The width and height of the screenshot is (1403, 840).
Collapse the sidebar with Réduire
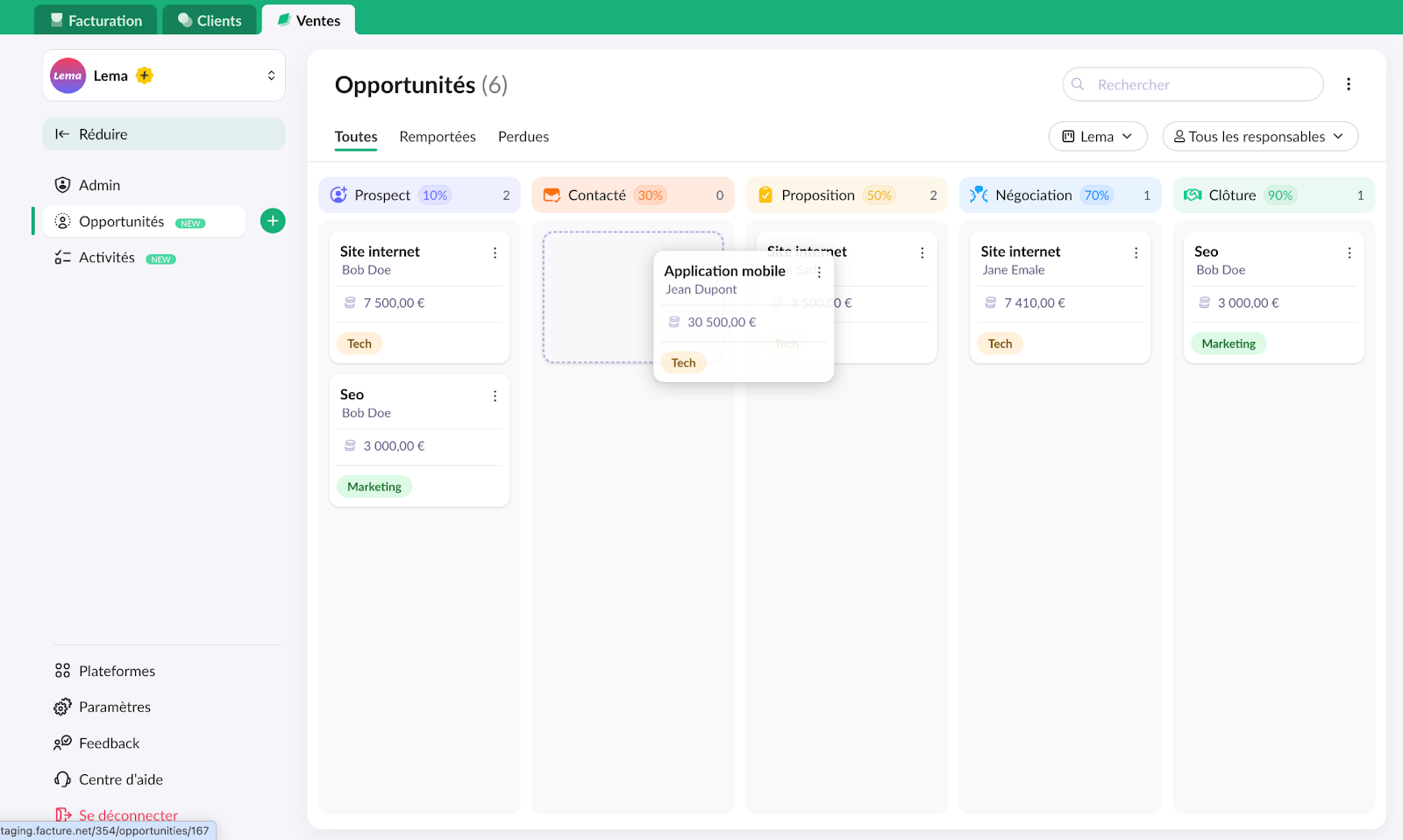pyautogui.click(x=164, y=134)
